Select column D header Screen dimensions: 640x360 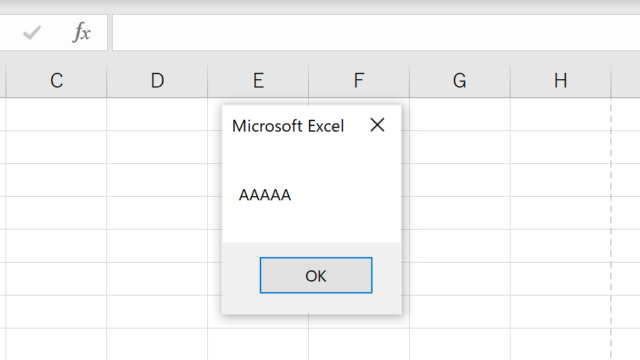(x=157, y=80)
